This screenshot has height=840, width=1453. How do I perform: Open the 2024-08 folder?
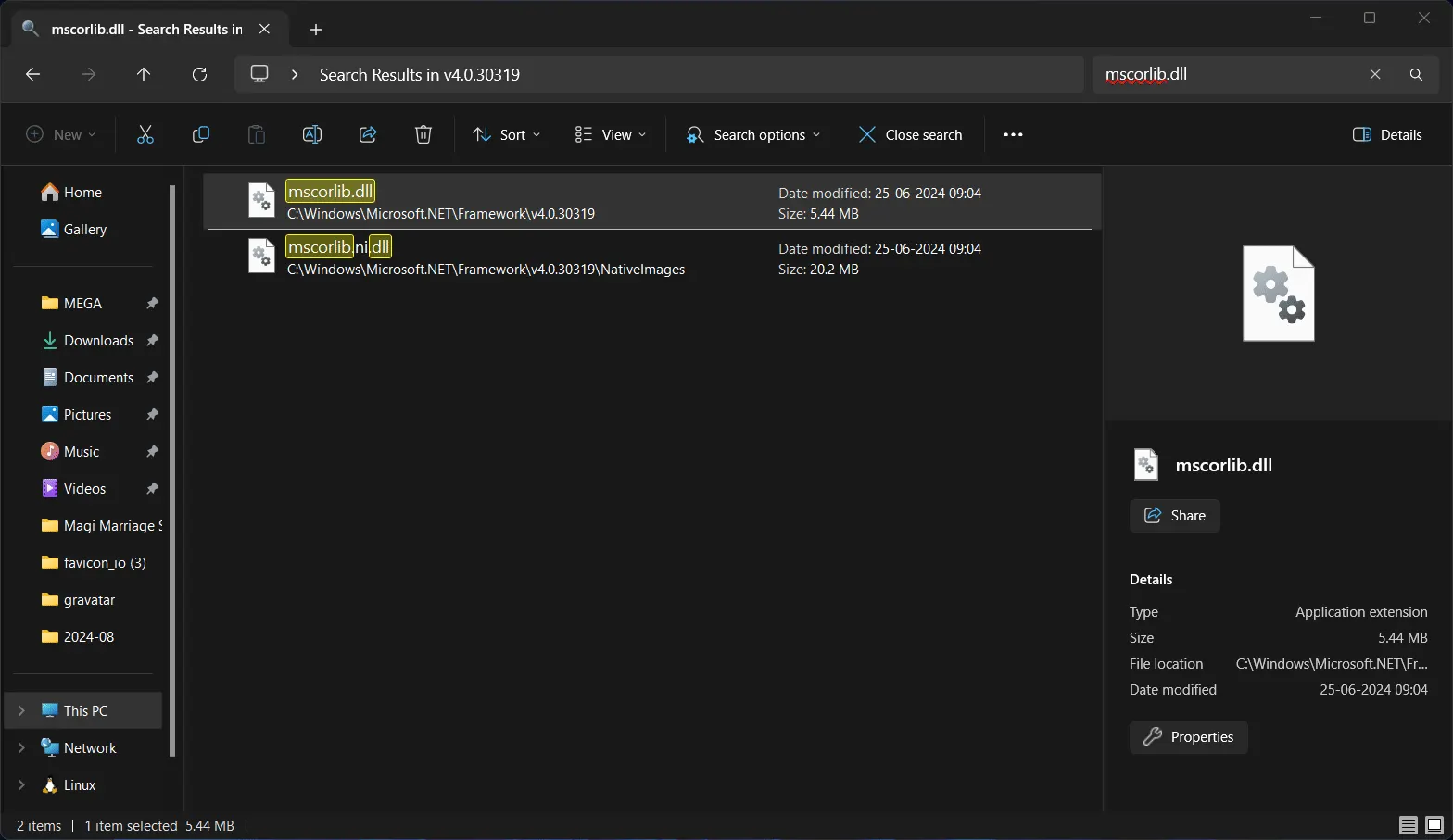88,636
